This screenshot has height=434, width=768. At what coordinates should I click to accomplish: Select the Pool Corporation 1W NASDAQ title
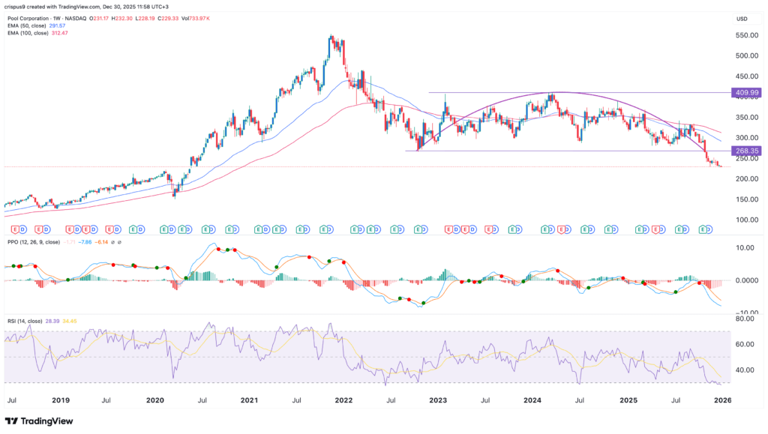(47, 18)
